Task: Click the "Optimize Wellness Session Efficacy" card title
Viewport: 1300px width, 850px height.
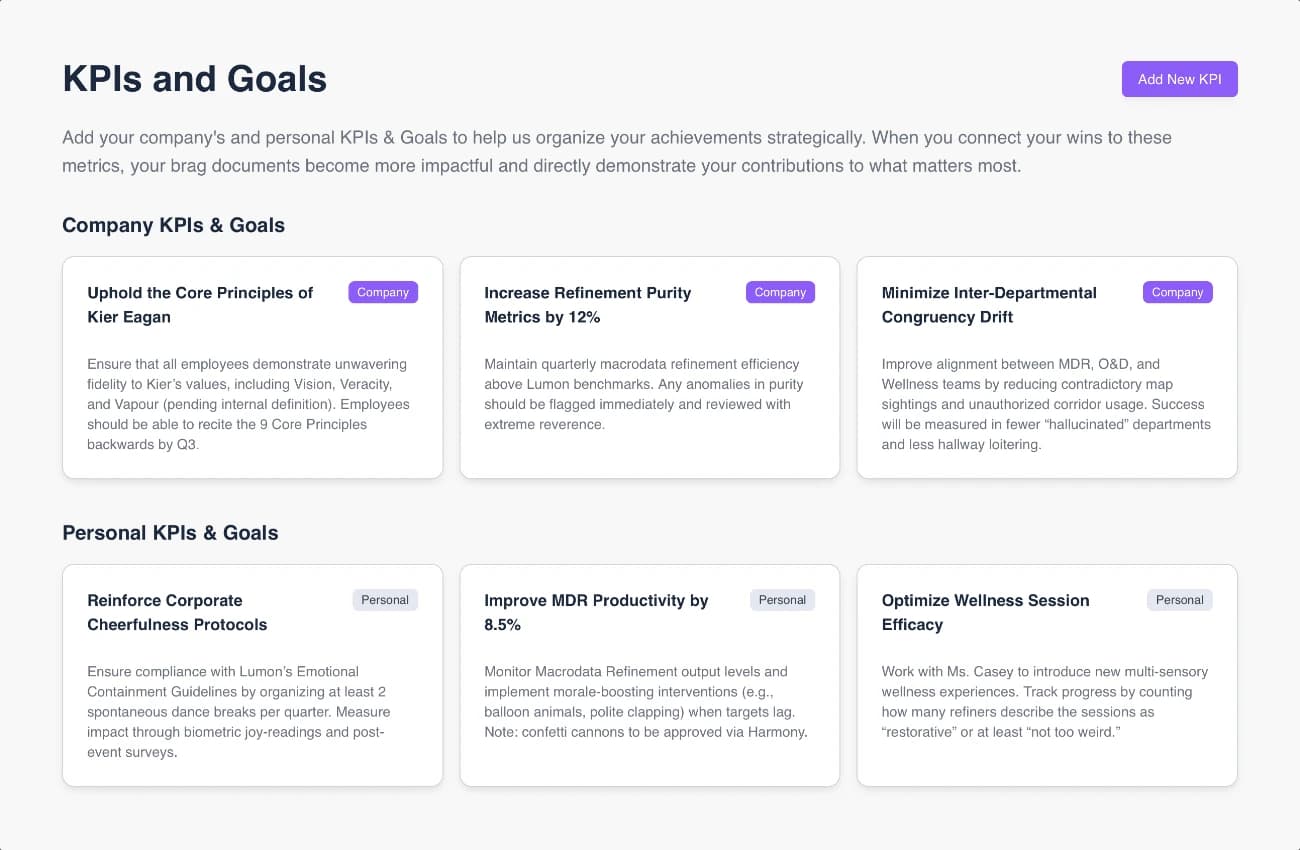Action: tap(985, 612)
